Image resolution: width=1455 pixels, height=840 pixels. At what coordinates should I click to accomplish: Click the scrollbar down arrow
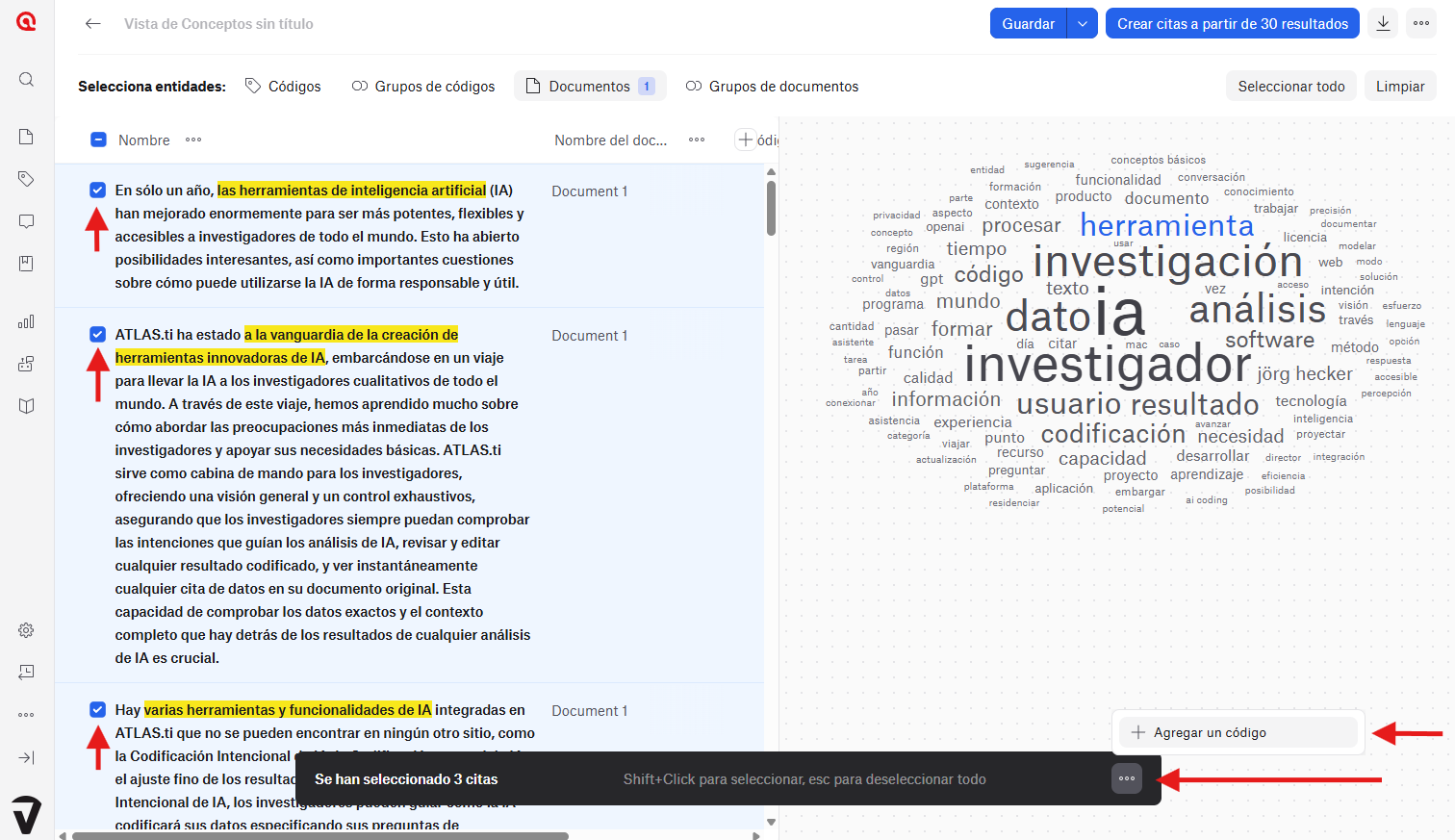click(x=771, y=822)
